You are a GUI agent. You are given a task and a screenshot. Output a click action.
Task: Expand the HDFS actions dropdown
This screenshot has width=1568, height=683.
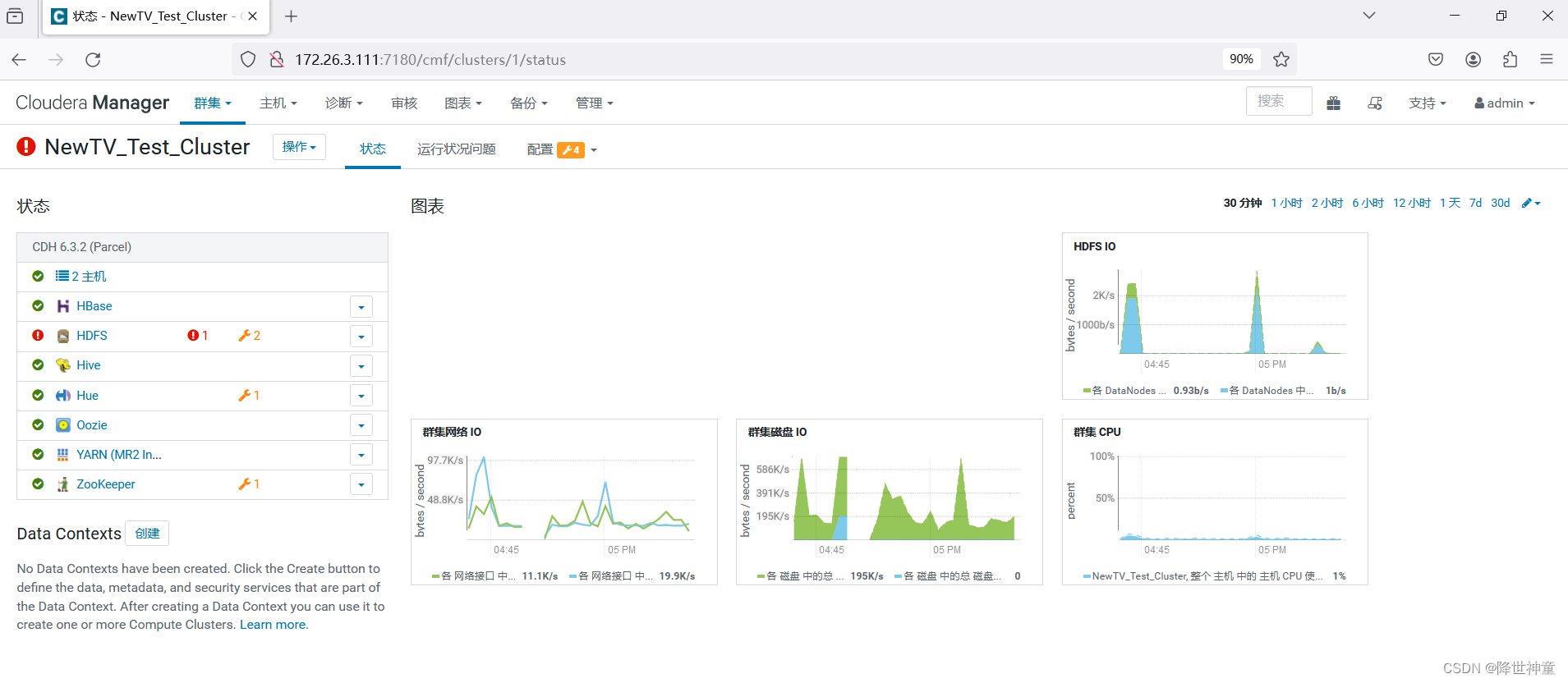[x=361, y=337]
